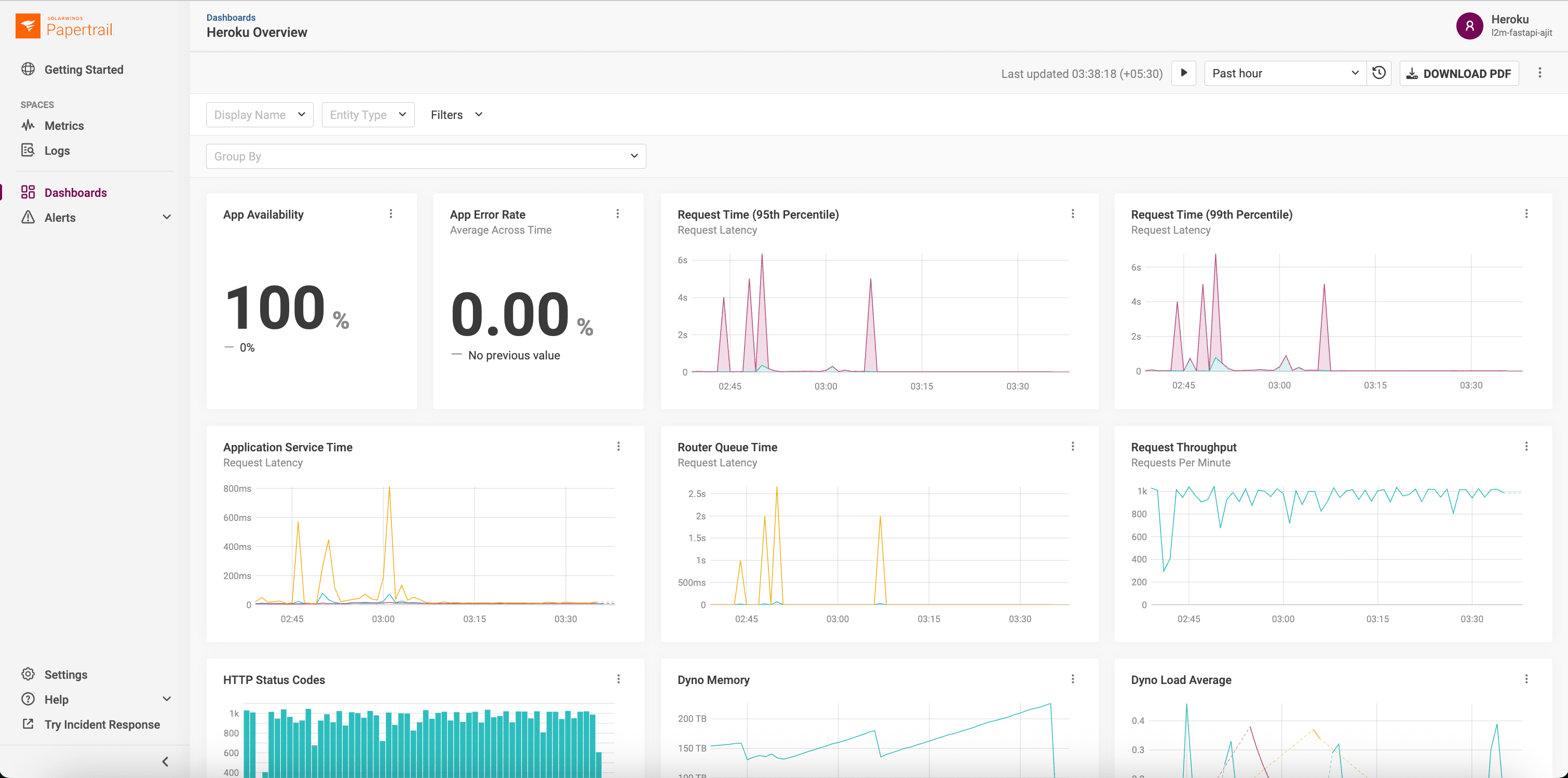Click the dashboard overflow menu in the top-right corner
1568x778 pixels.
tap(1540, 73)
